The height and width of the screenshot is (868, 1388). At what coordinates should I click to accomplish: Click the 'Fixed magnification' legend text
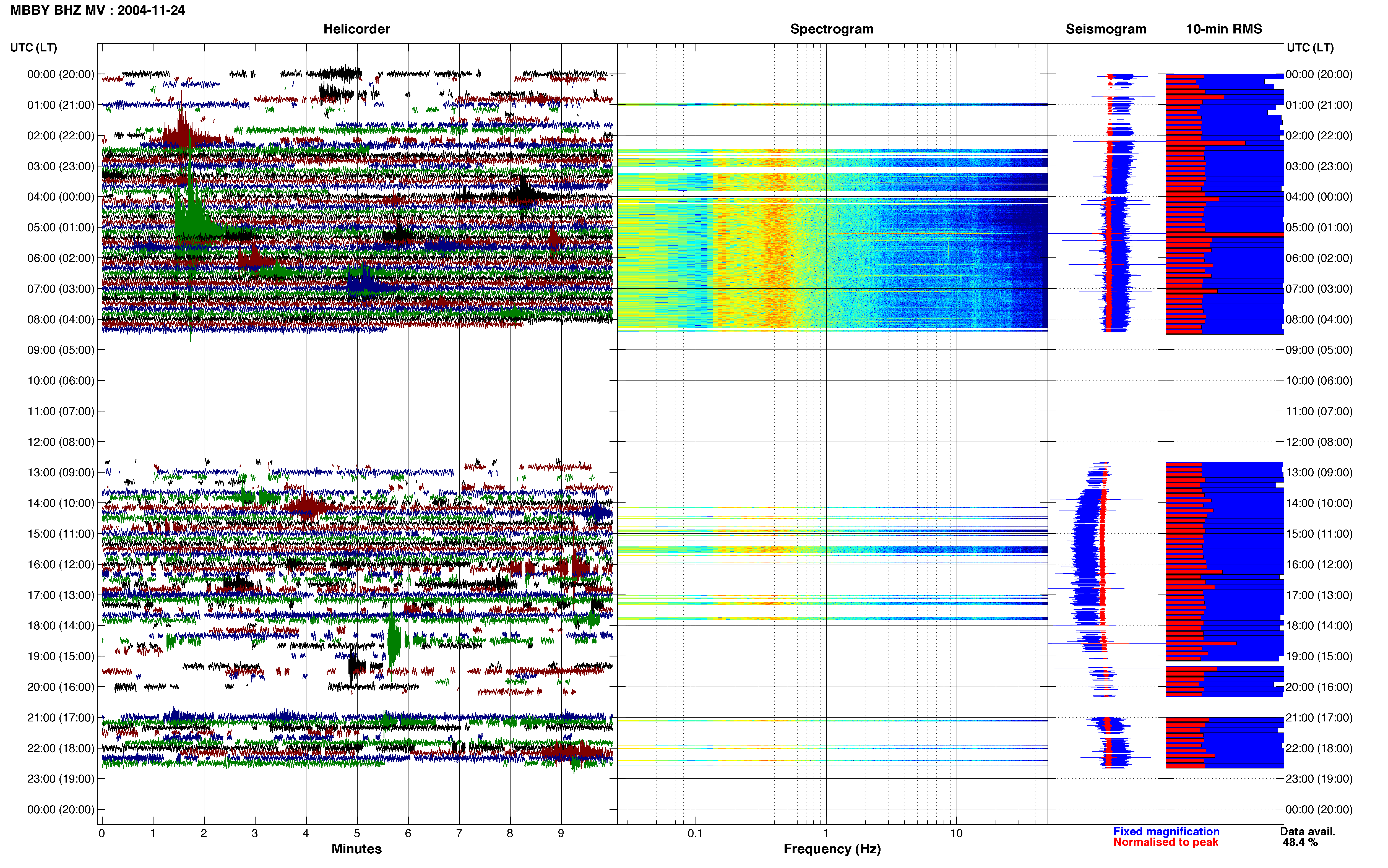tap(1166, 831)
